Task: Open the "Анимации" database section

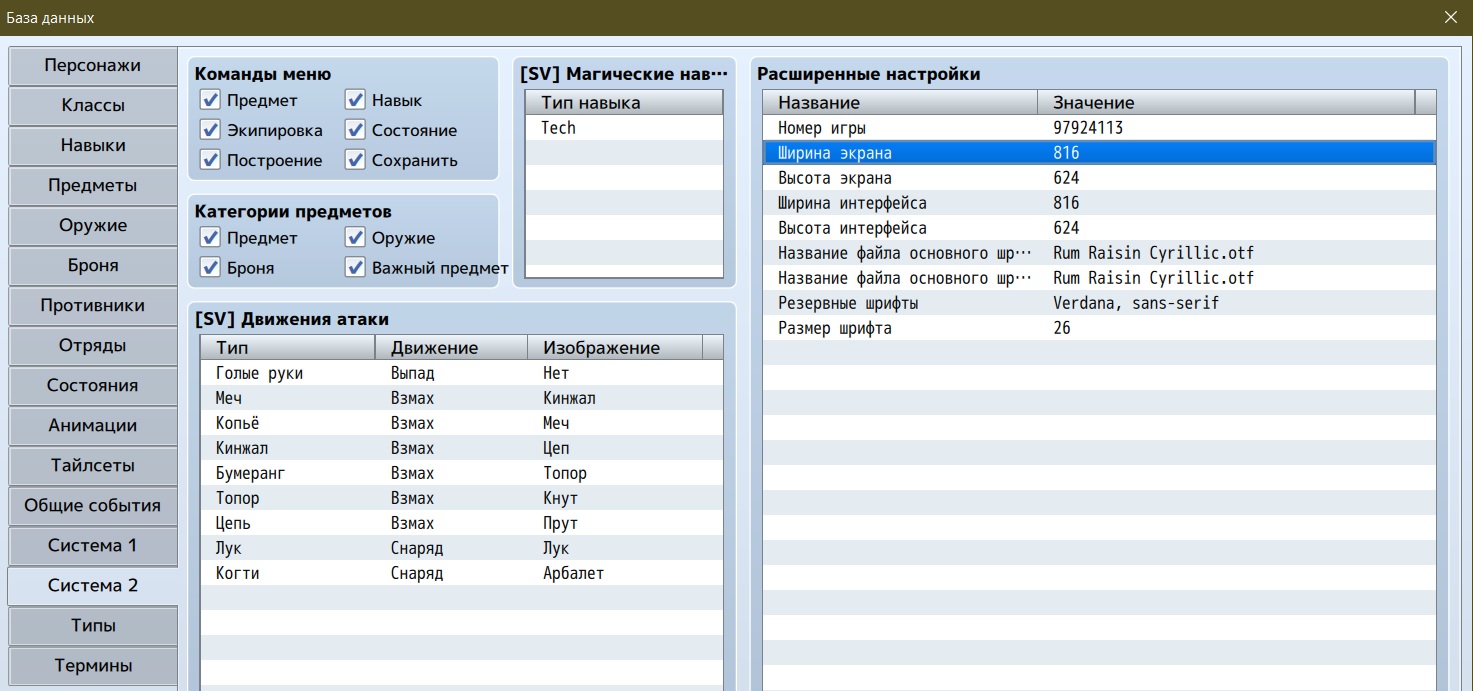Action: [x=92, y=426]
